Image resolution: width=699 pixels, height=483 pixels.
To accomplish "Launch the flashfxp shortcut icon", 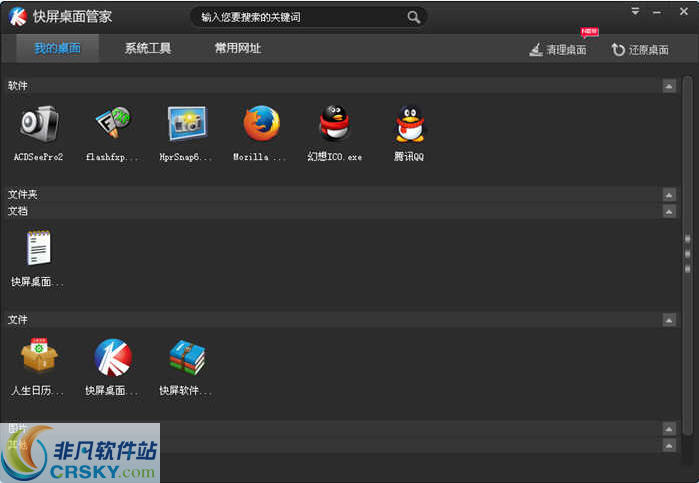I will coord(113,123).
